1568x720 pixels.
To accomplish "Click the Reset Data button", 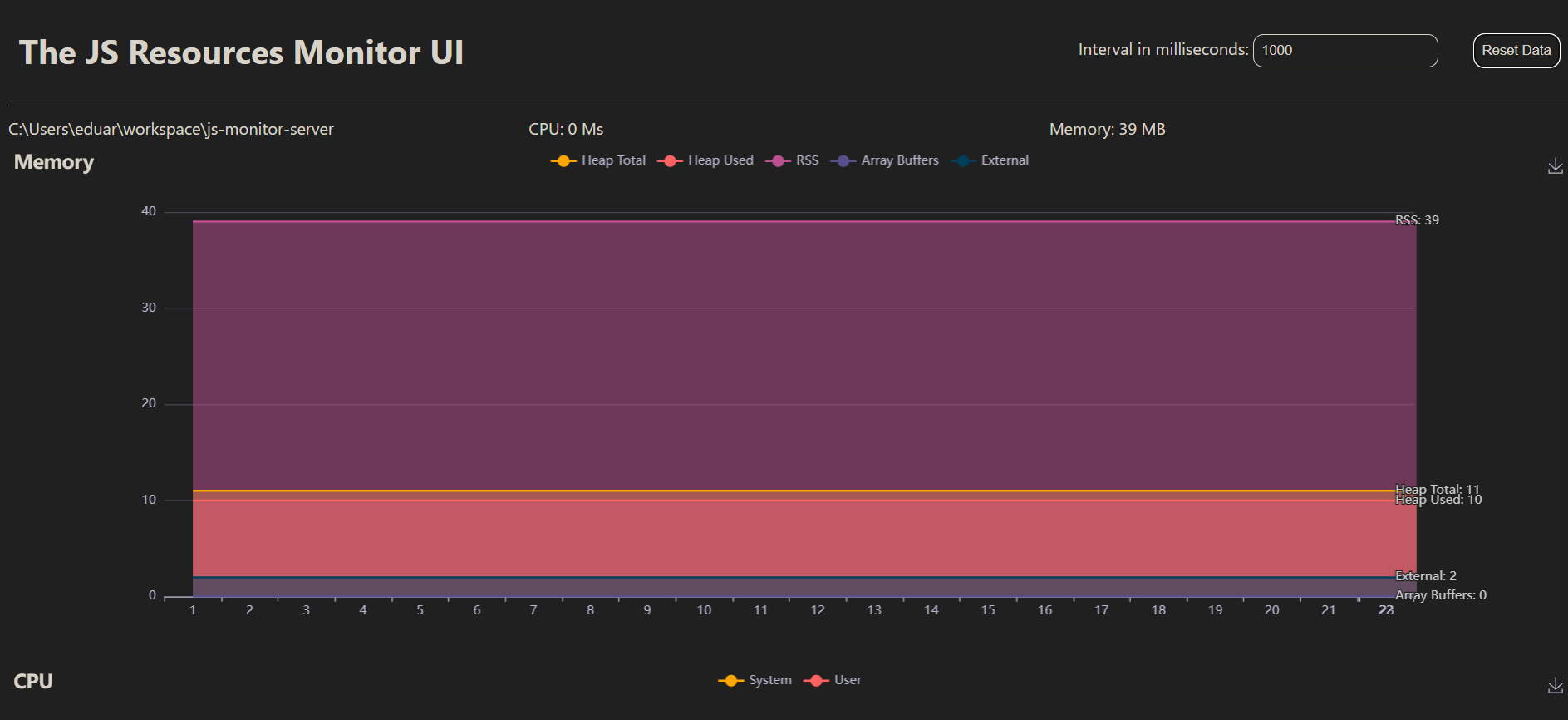I will tap(1516, 51).
